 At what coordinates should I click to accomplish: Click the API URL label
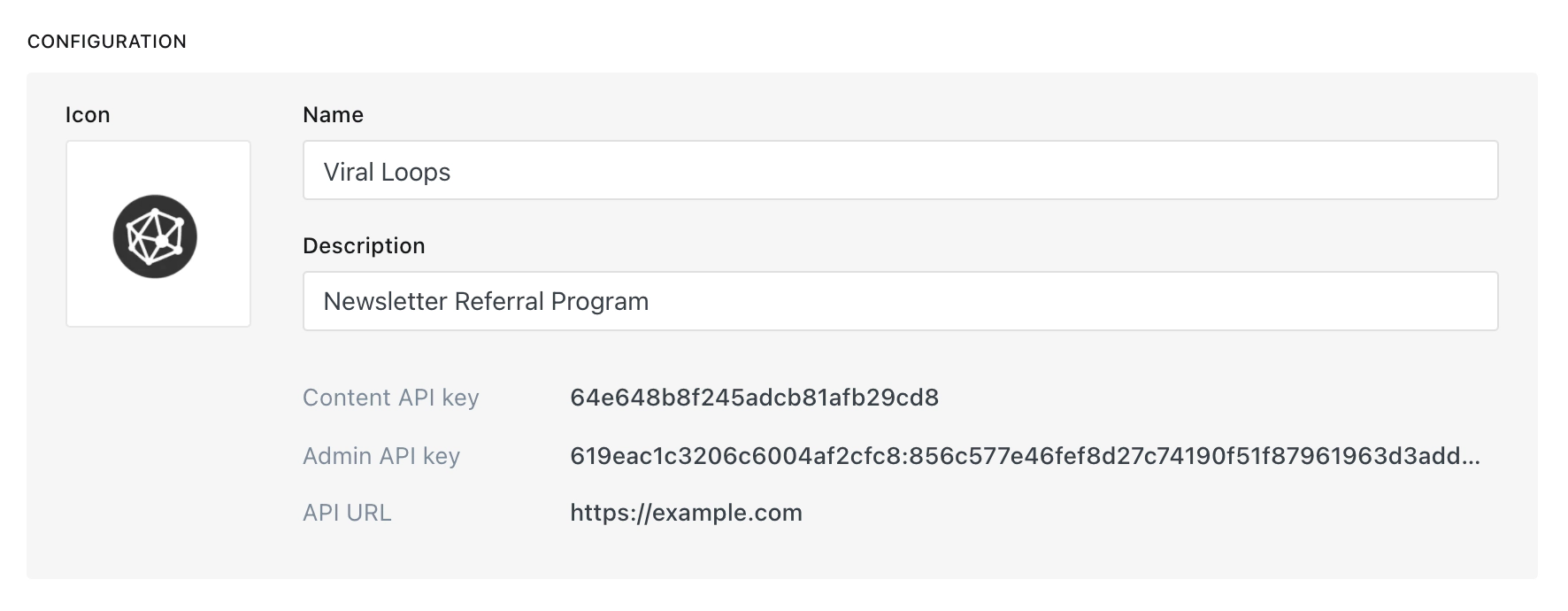[348, 513]
